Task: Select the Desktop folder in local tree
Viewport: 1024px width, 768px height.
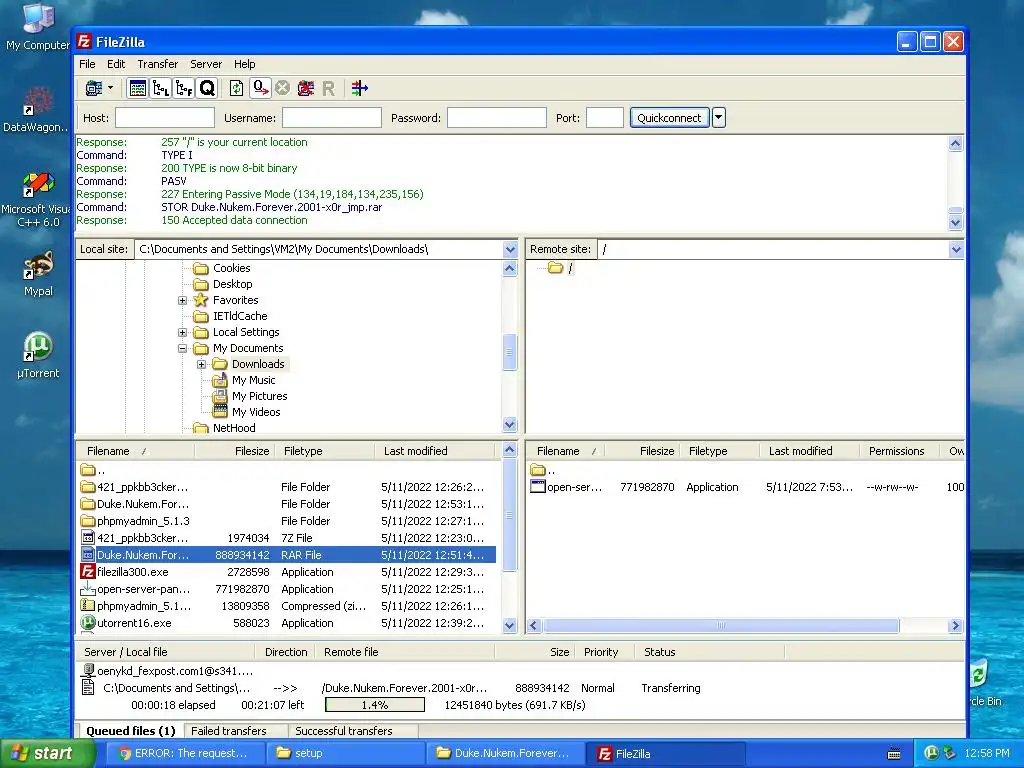Action: point(232,284)
